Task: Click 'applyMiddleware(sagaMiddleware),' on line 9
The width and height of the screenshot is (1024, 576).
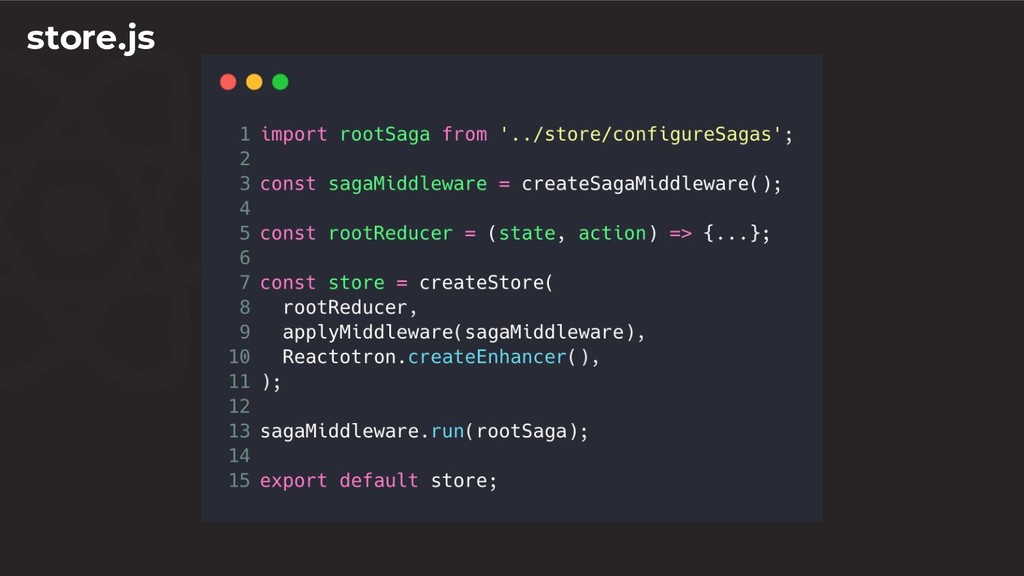Action: tap(464, 332)
